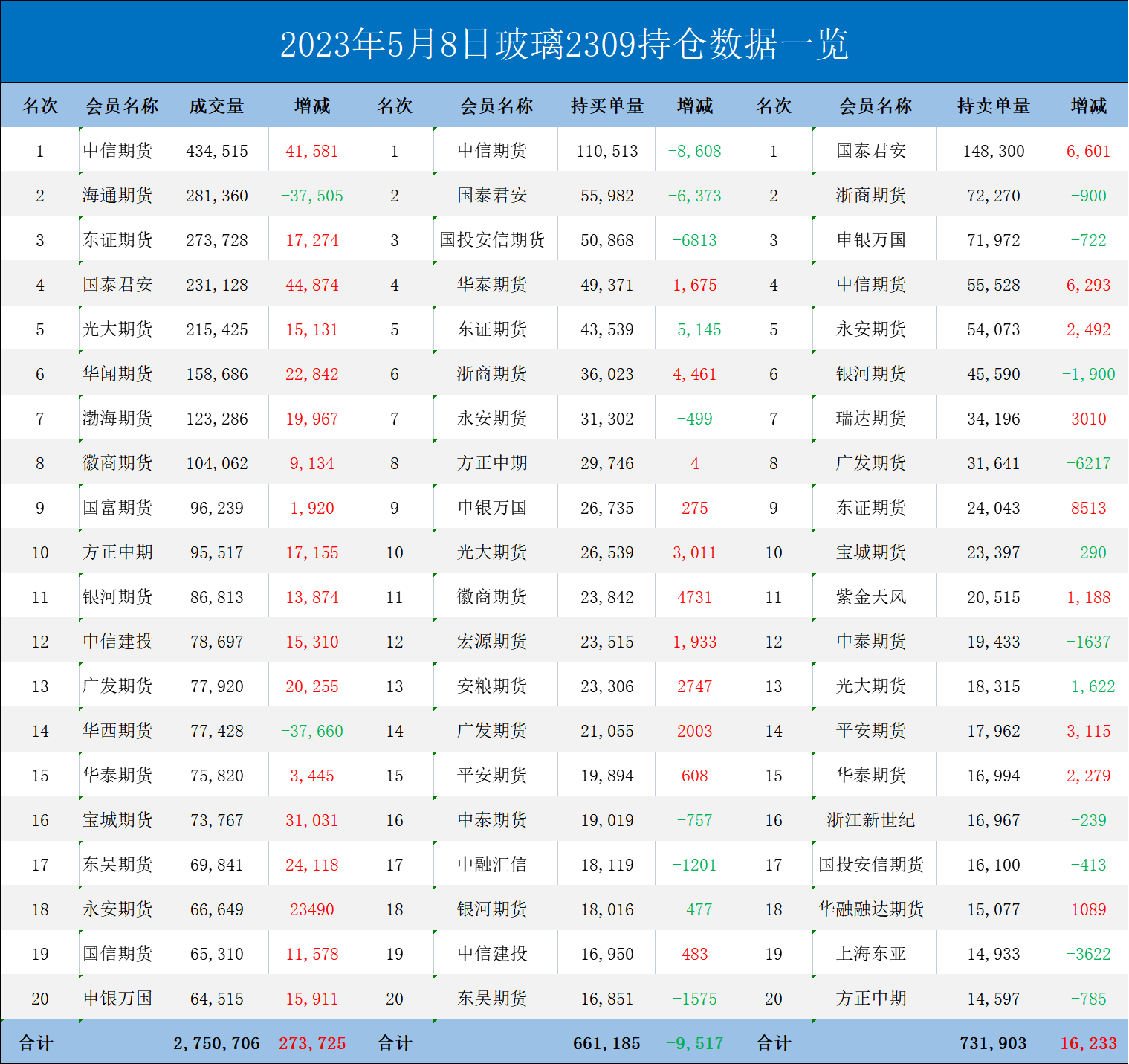Select the change value -37,505
Image resolution: width=1129 pixels, height=1064 pixels.
(x=312, y=196)
